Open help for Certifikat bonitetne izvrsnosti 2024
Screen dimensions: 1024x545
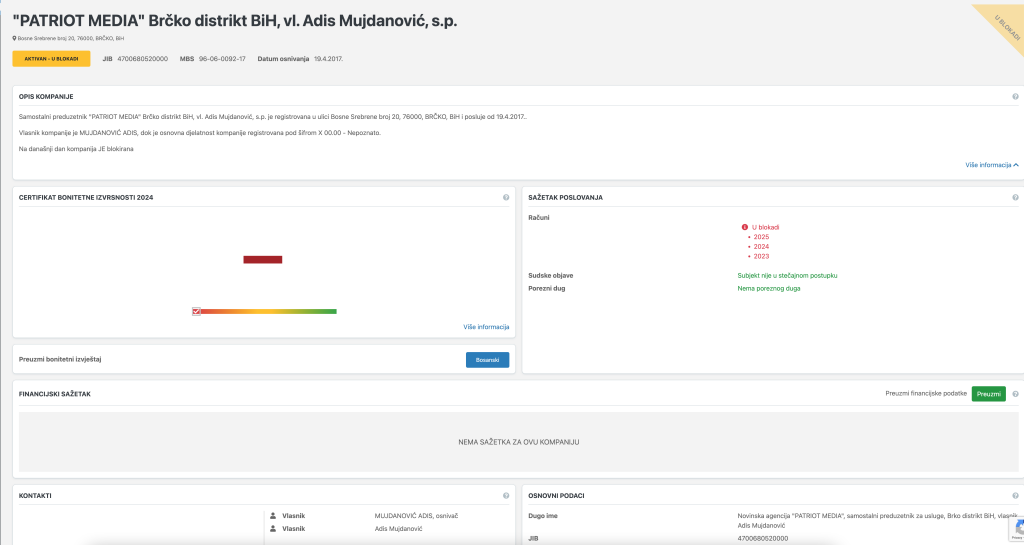[x=506, y=198]
